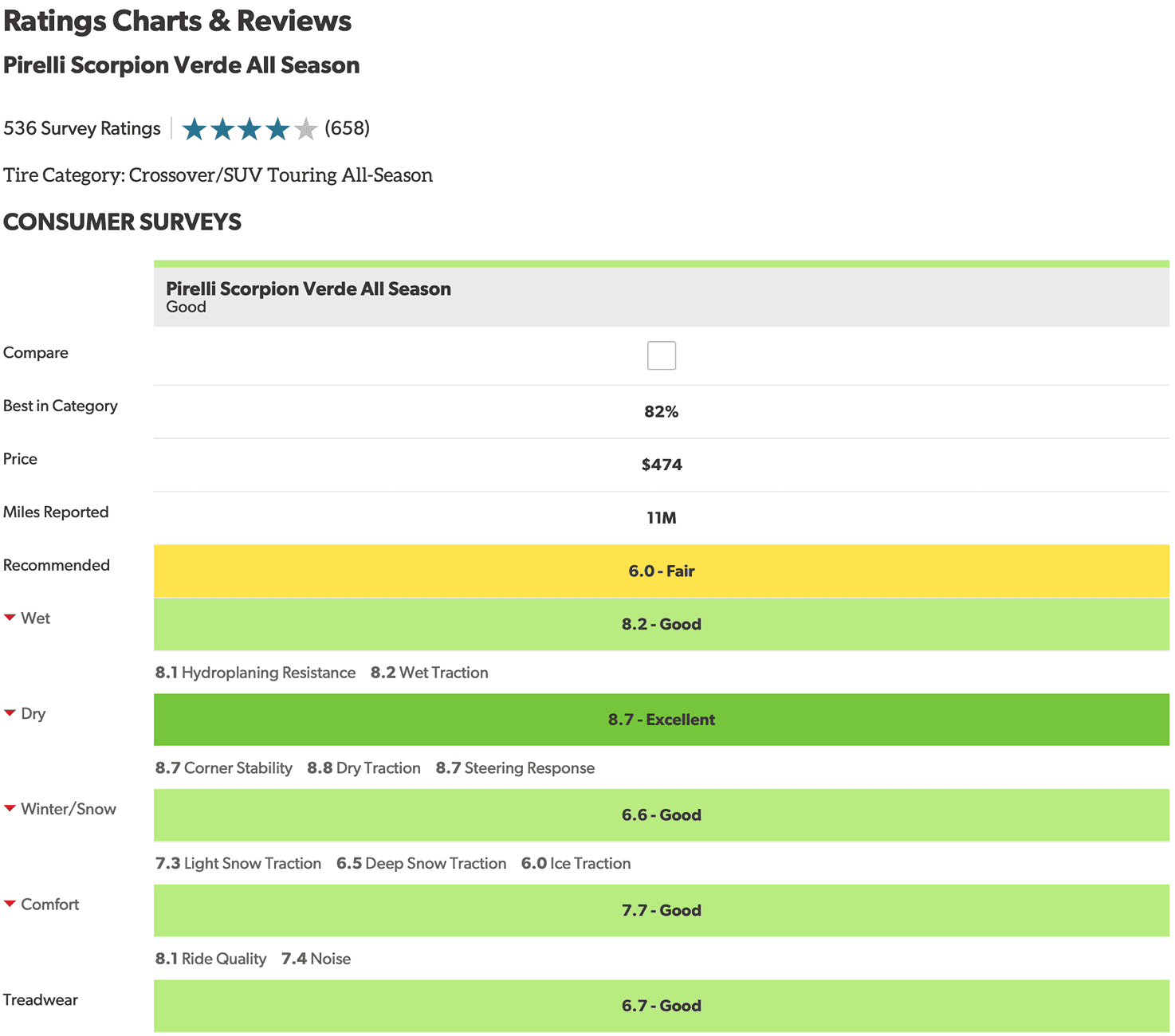
Task: Select the 8.7 - Excellent dry bar
Action: point(662,720)
